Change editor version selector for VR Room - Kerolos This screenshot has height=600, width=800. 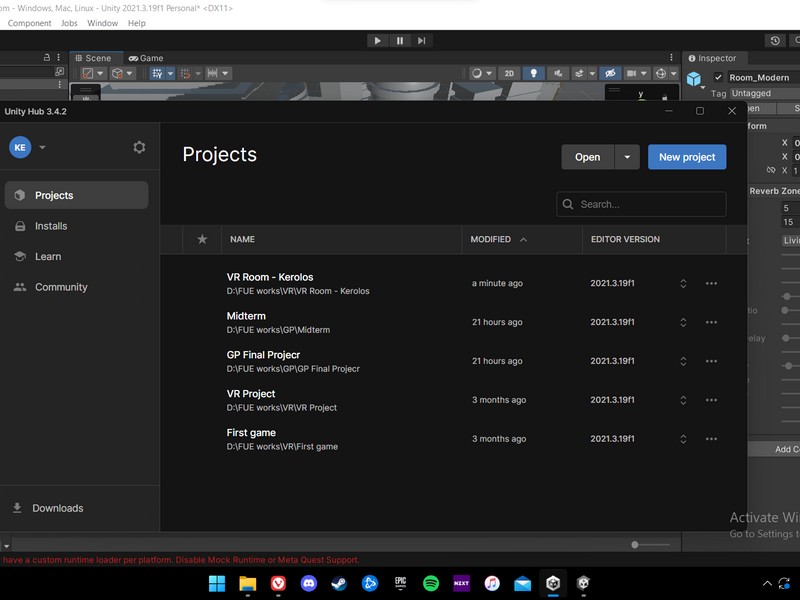[683, 283]
